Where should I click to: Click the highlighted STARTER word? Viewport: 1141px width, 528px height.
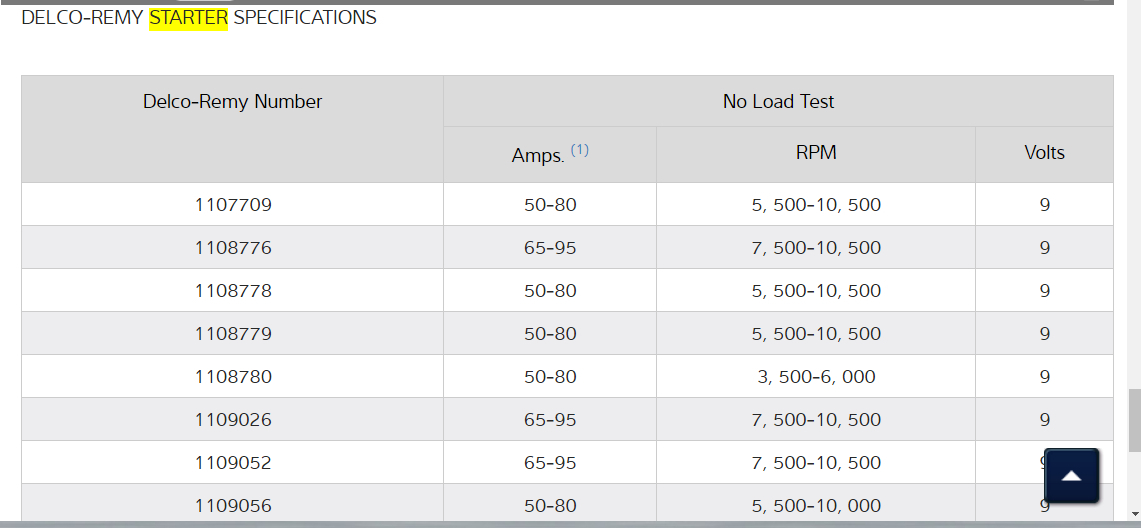pos(188,18)
